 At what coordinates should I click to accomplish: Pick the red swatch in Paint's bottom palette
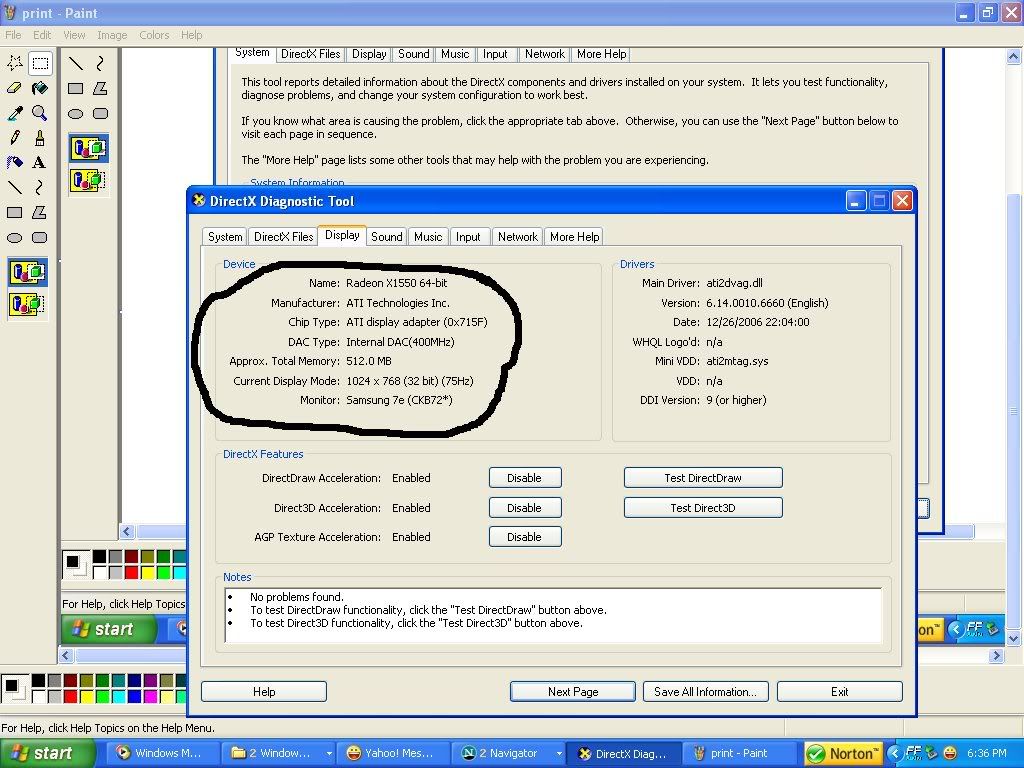(71, 696)
